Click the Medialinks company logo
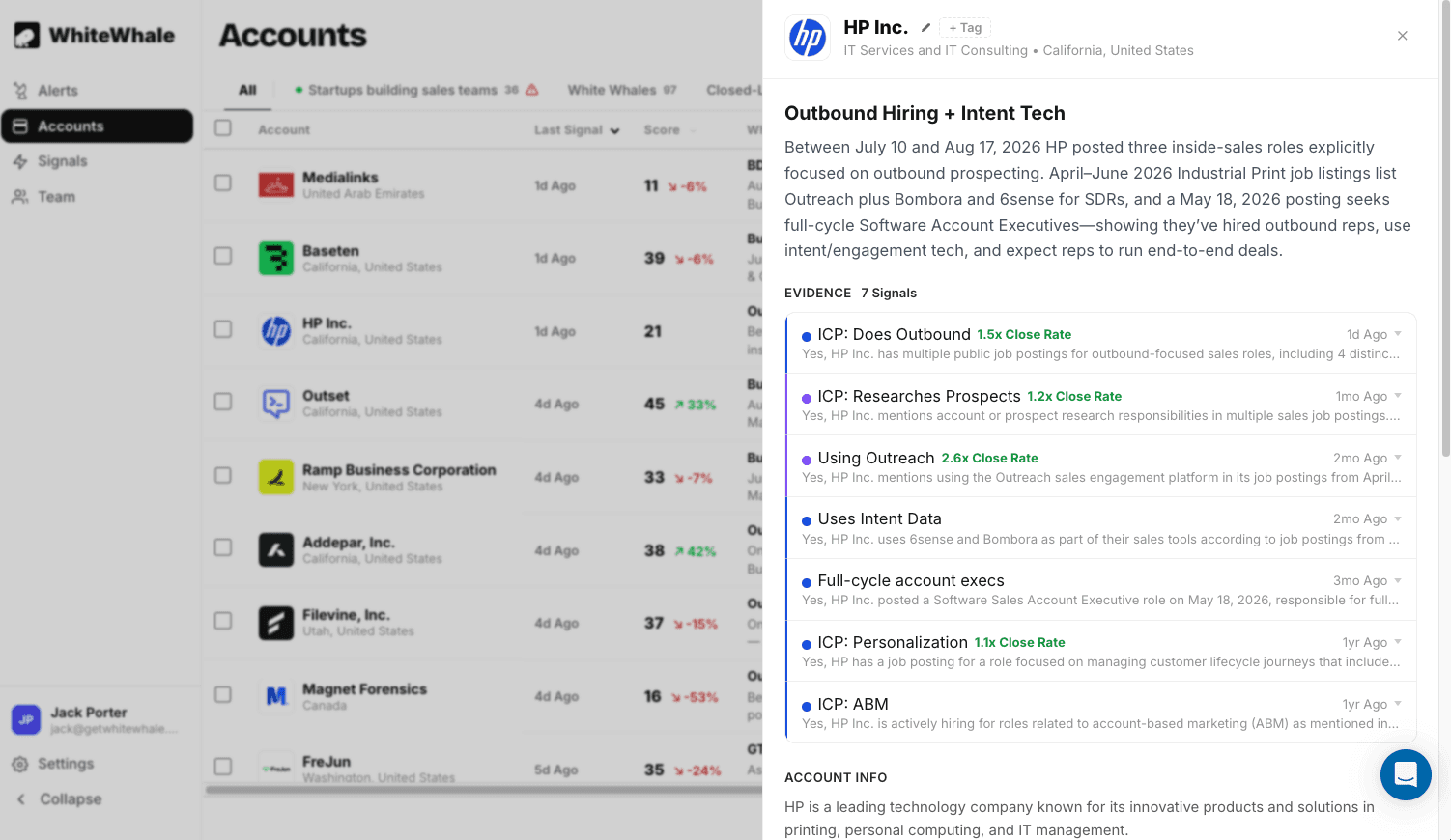1451x840 pixels. point(276,184)
